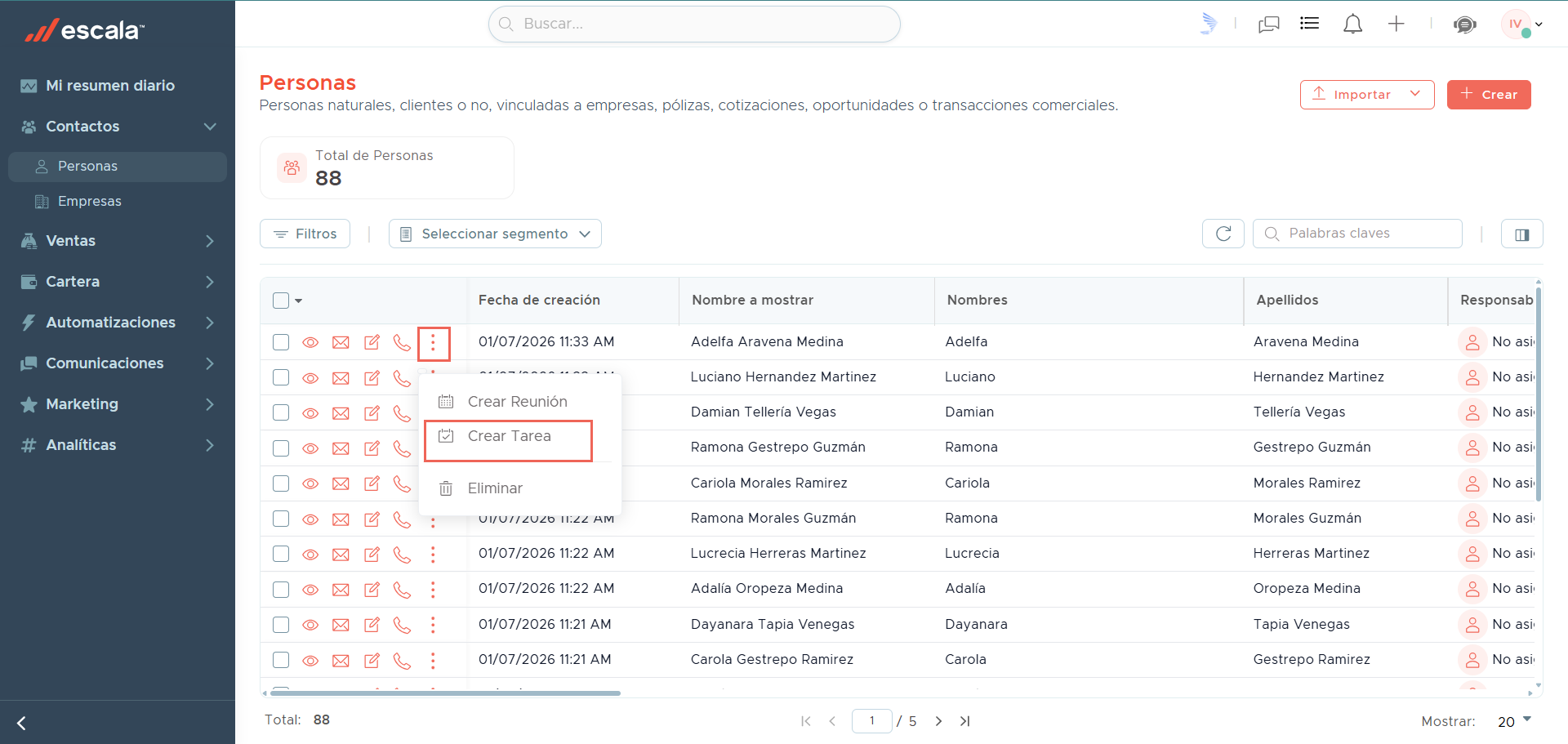Viewport: 1568px width, 744px height.
Task: View Carola Gestrepo Ramirez details with eye icon
Action: coord(310,660)
